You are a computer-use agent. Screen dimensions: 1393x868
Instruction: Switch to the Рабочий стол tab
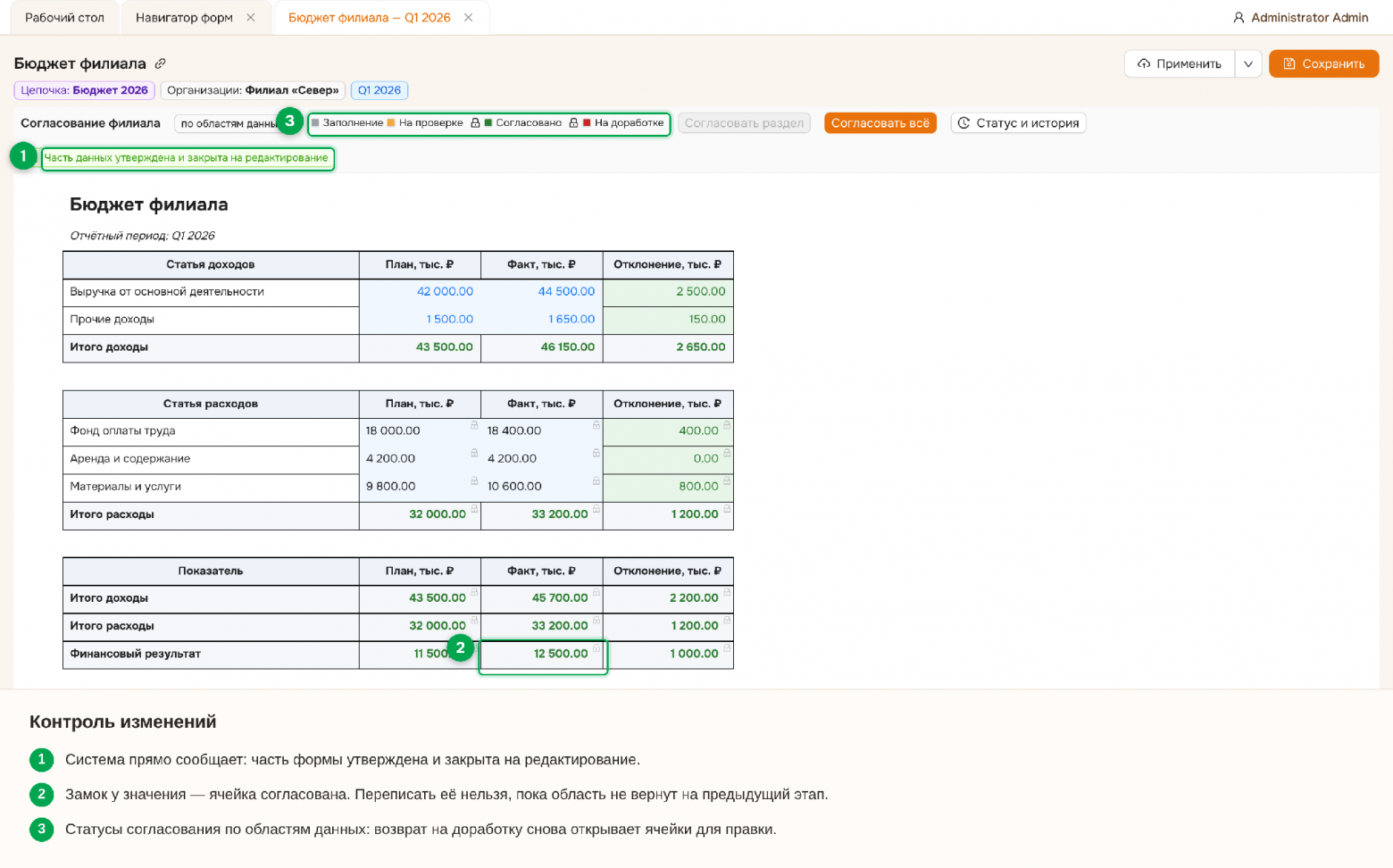(x=64, y=18)
